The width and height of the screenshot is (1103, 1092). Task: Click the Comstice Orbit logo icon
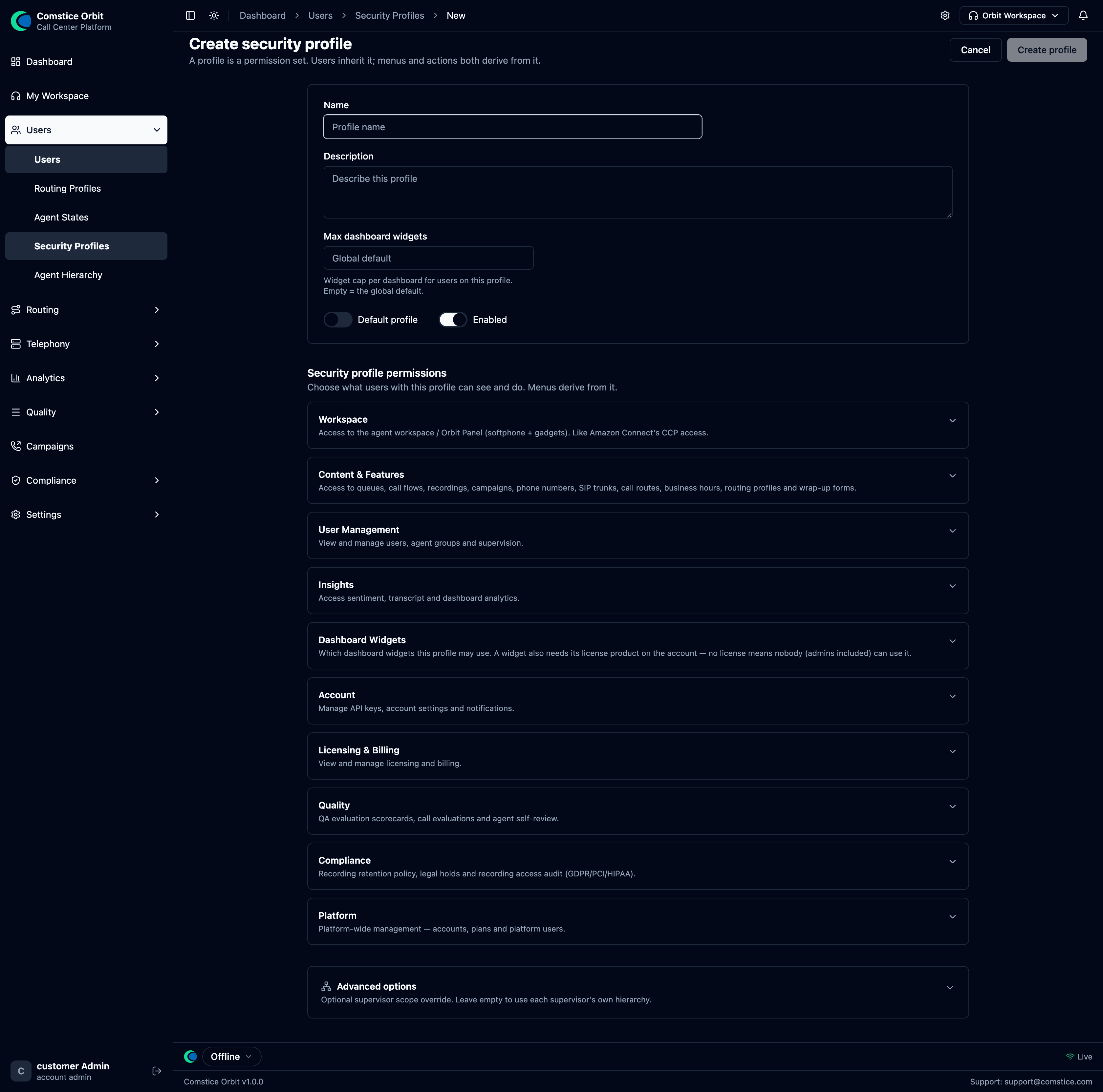(21, 21)
